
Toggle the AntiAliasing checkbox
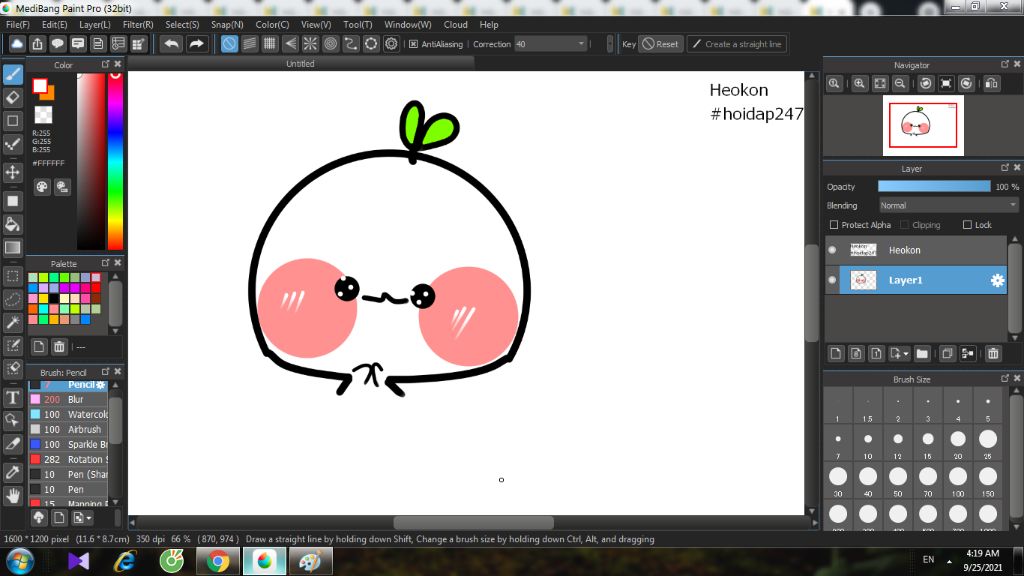pos(413,44)
